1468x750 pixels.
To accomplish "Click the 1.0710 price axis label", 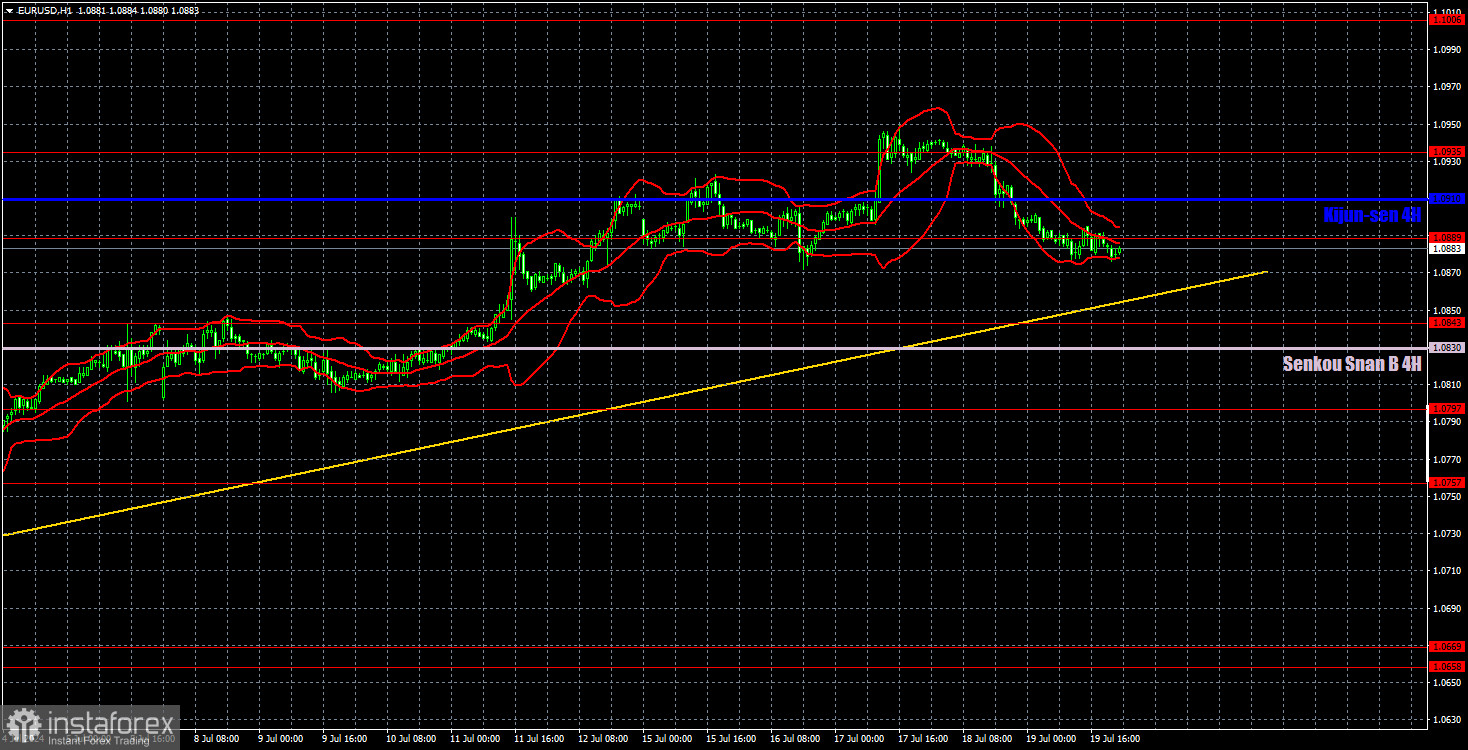I will [1447, 571].
